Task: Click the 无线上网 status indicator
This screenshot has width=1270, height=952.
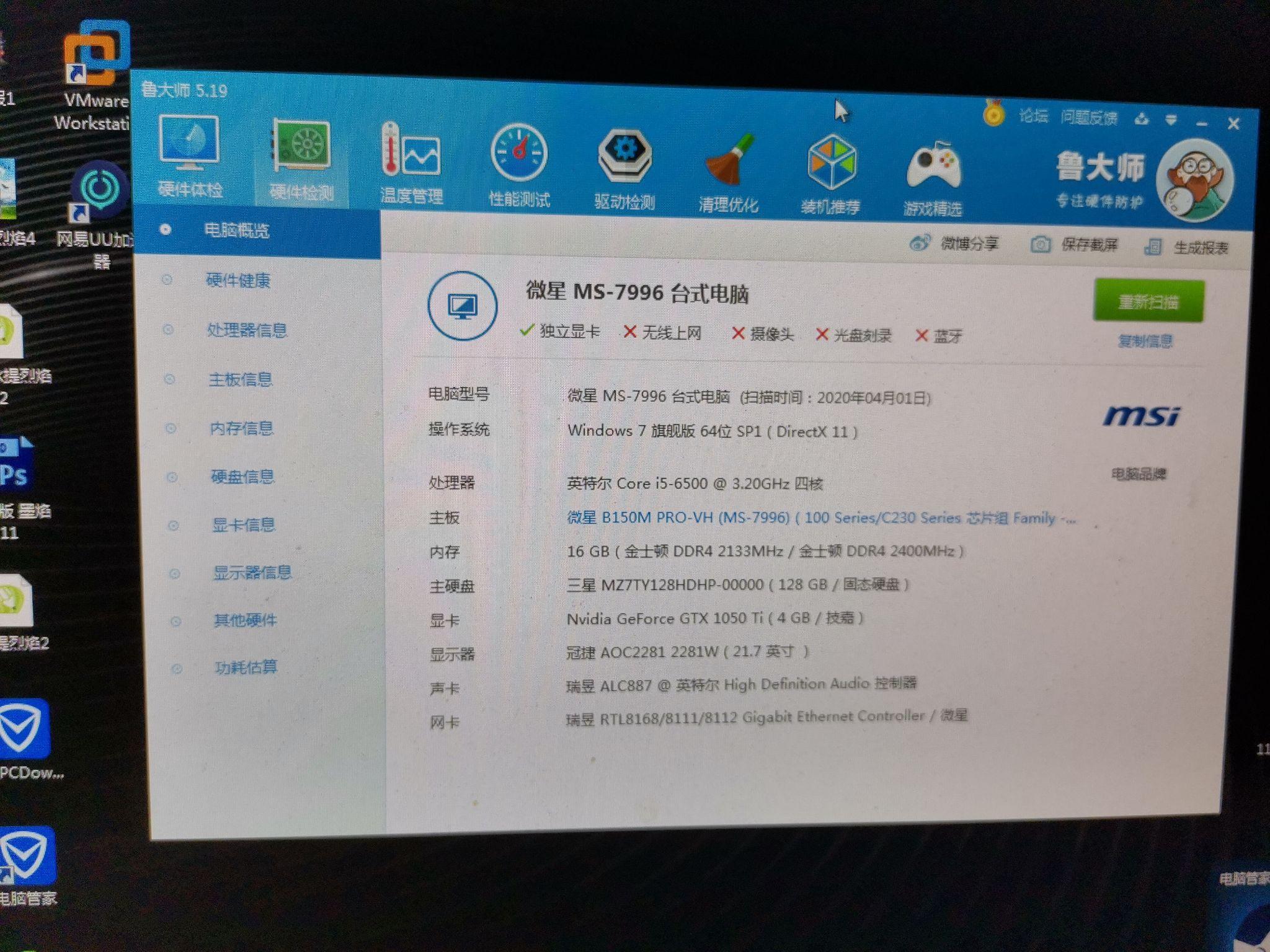Action: [662, 333]
